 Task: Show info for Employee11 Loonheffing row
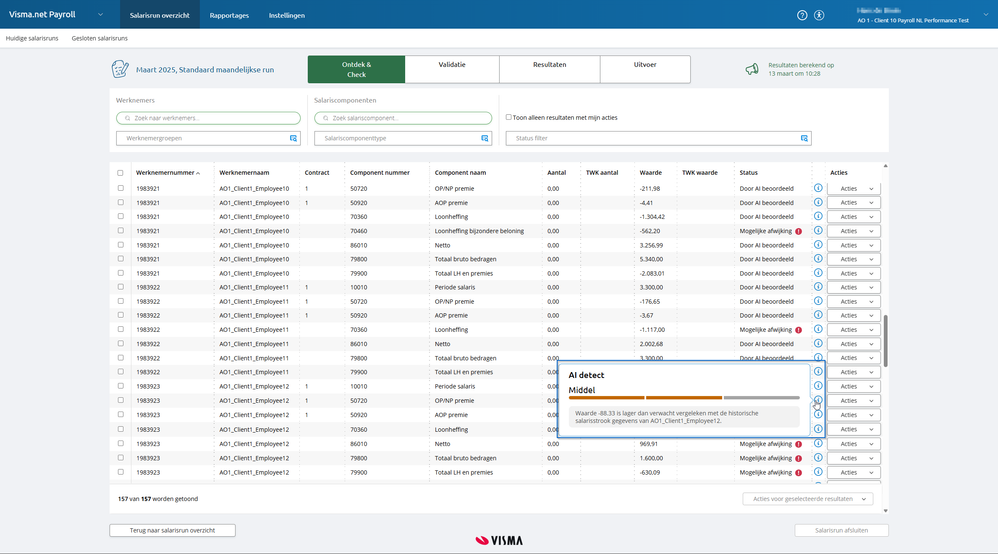click(x=818, y=329)
